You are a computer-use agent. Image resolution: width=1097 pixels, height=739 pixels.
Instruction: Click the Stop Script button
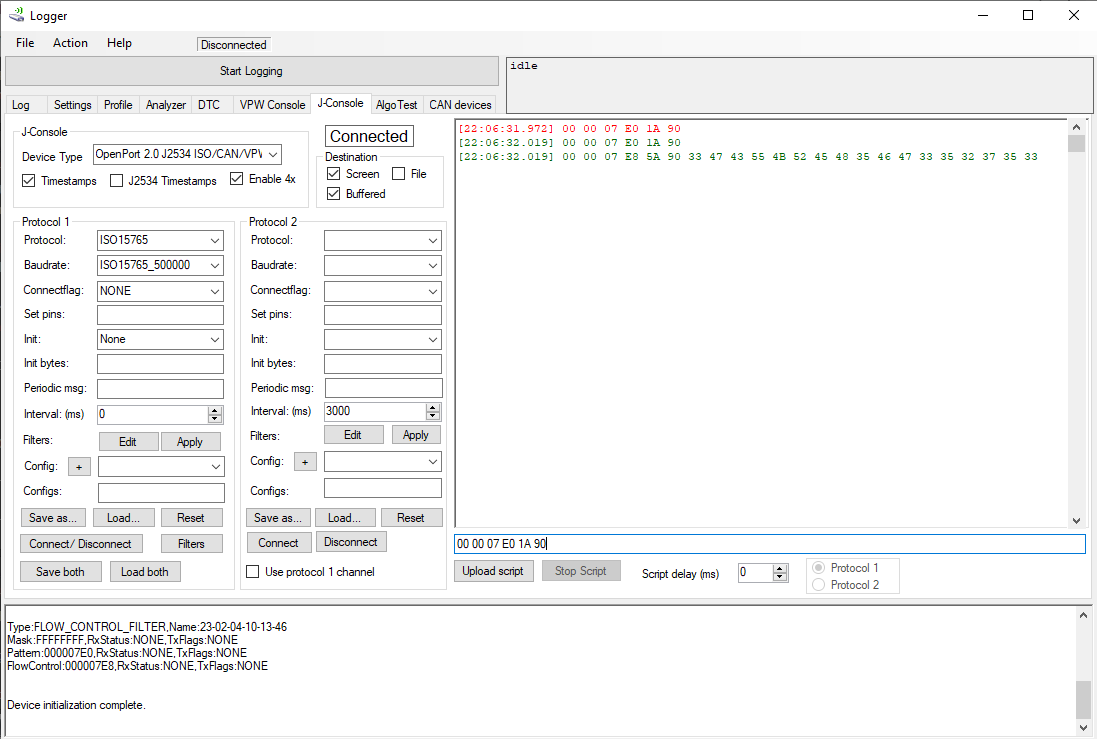click(x=581, y=571)
